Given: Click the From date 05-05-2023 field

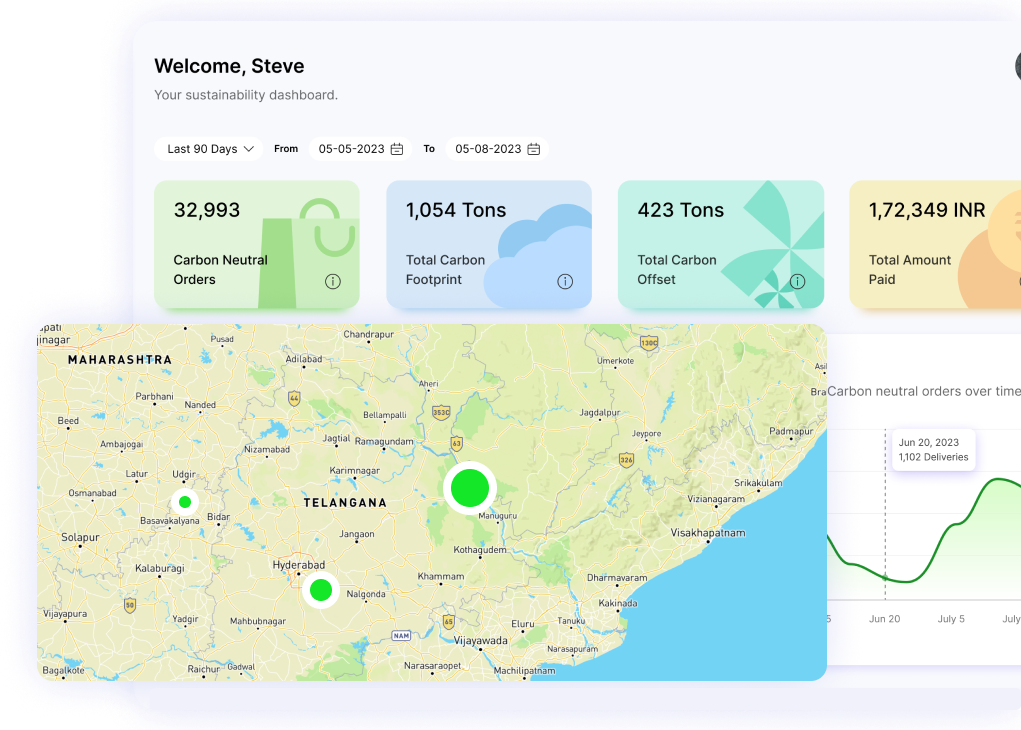Looking at the screenshot, I should coord(352,149).
